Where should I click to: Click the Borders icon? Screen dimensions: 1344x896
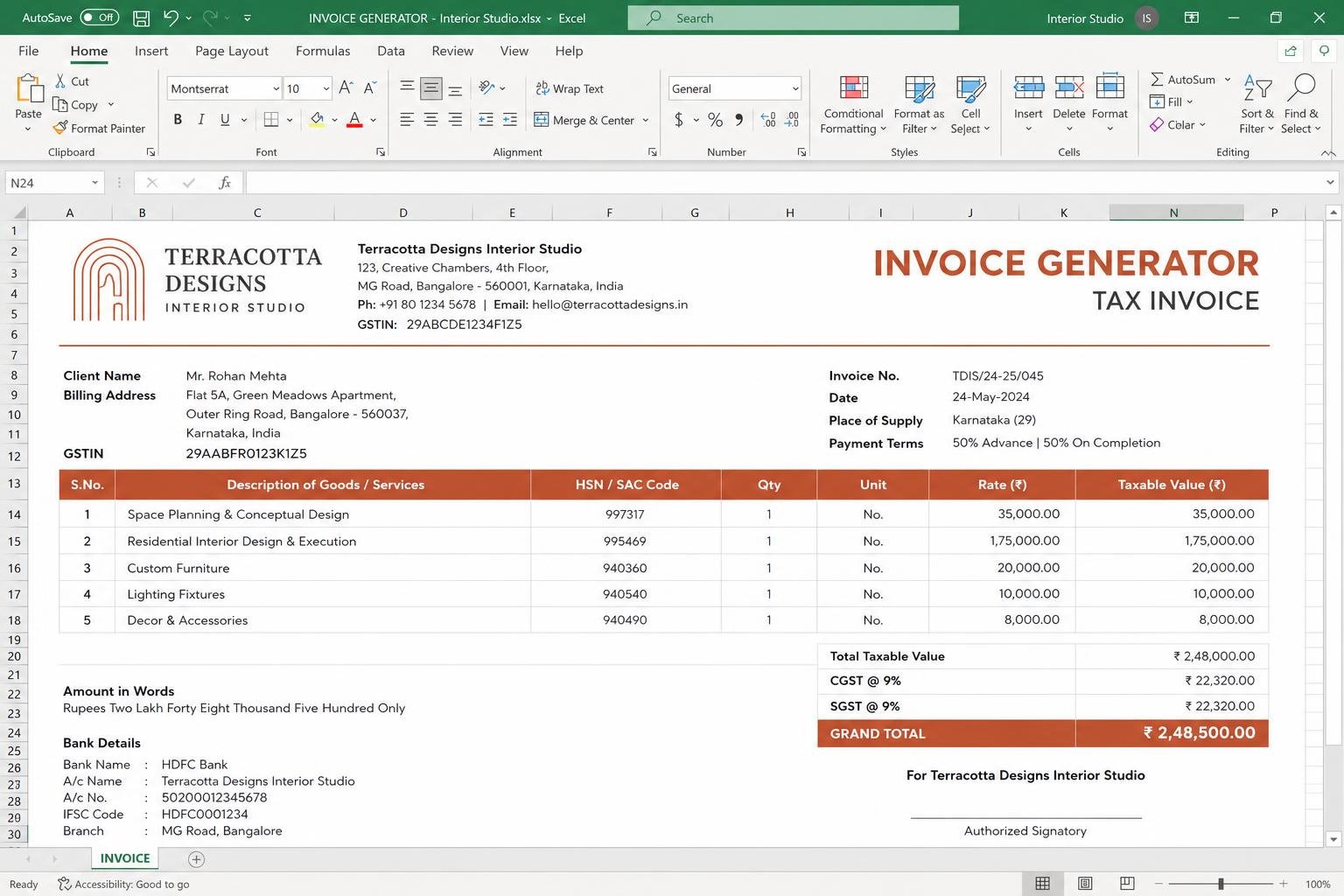271,119
